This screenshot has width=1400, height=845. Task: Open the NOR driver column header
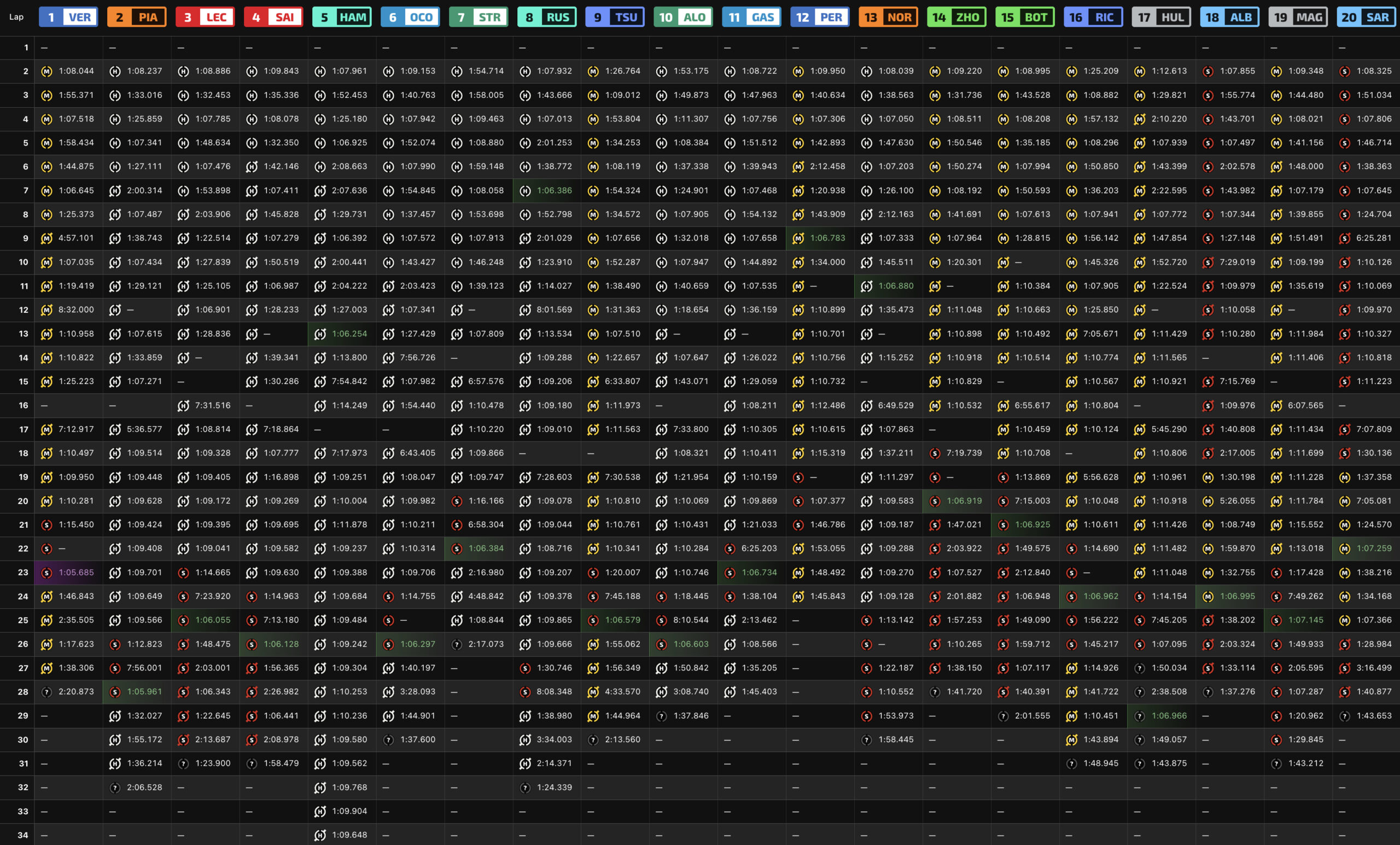[888, 17]
